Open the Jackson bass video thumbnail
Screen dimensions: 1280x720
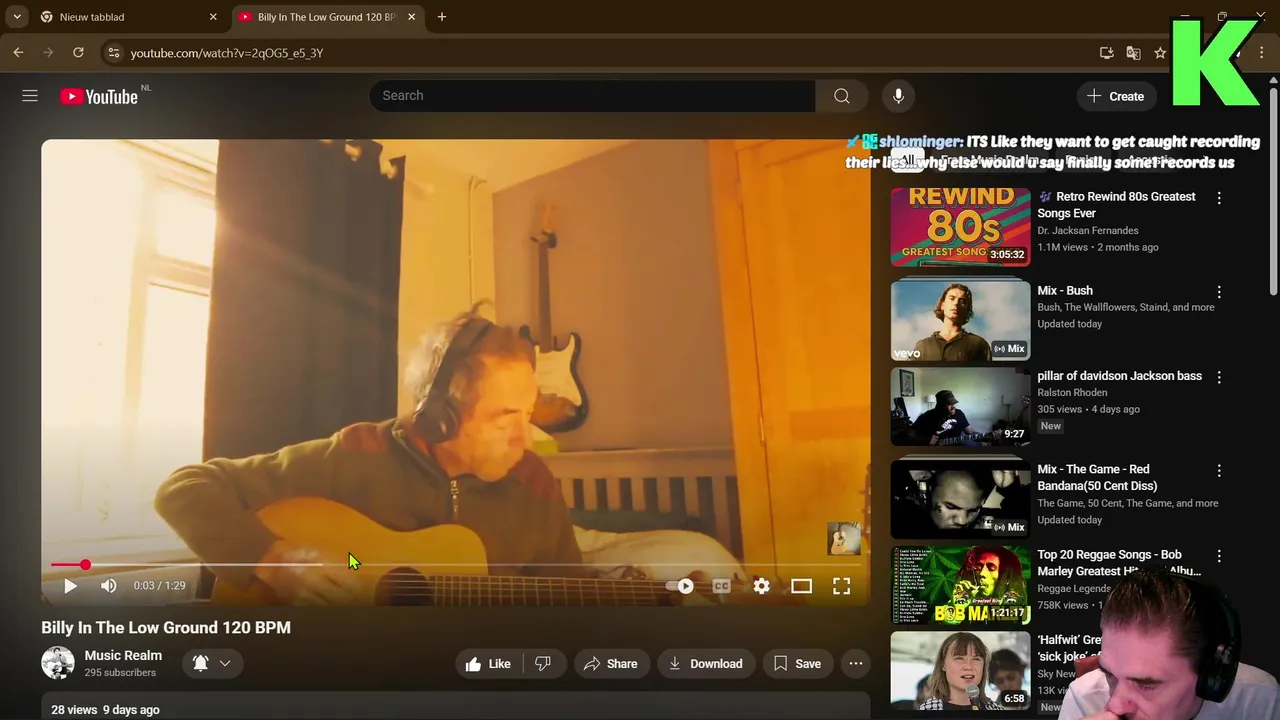(x=960, y=406)
